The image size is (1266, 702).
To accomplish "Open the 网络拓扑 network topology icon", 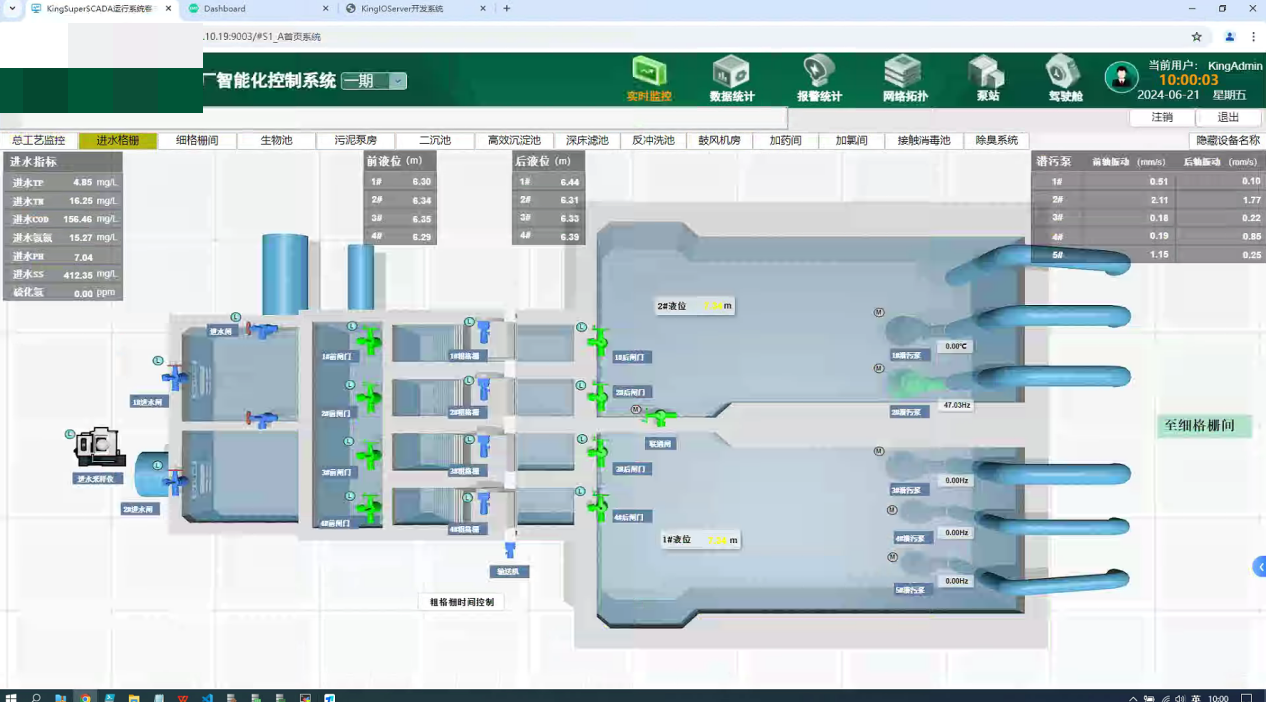I will [904, 72].
